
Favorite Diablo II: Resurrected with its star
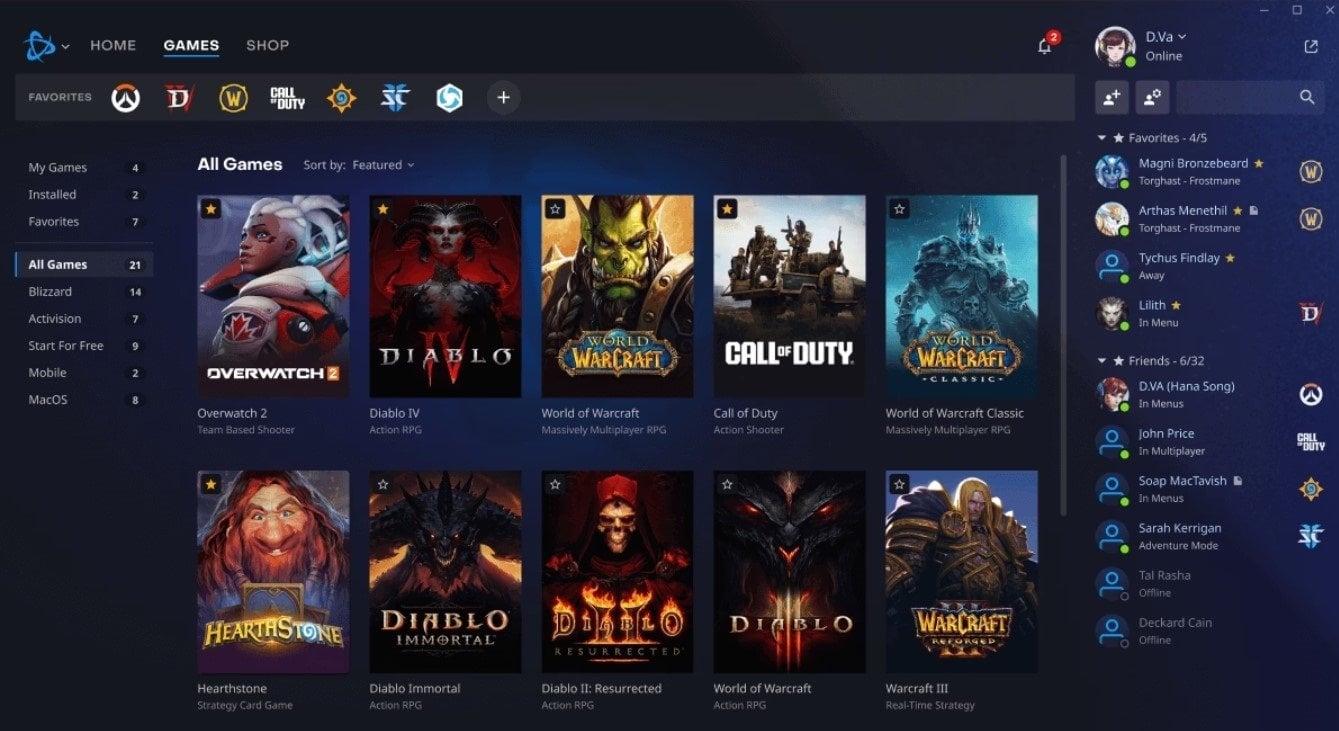pyautogui.click(x=555, y=484)
